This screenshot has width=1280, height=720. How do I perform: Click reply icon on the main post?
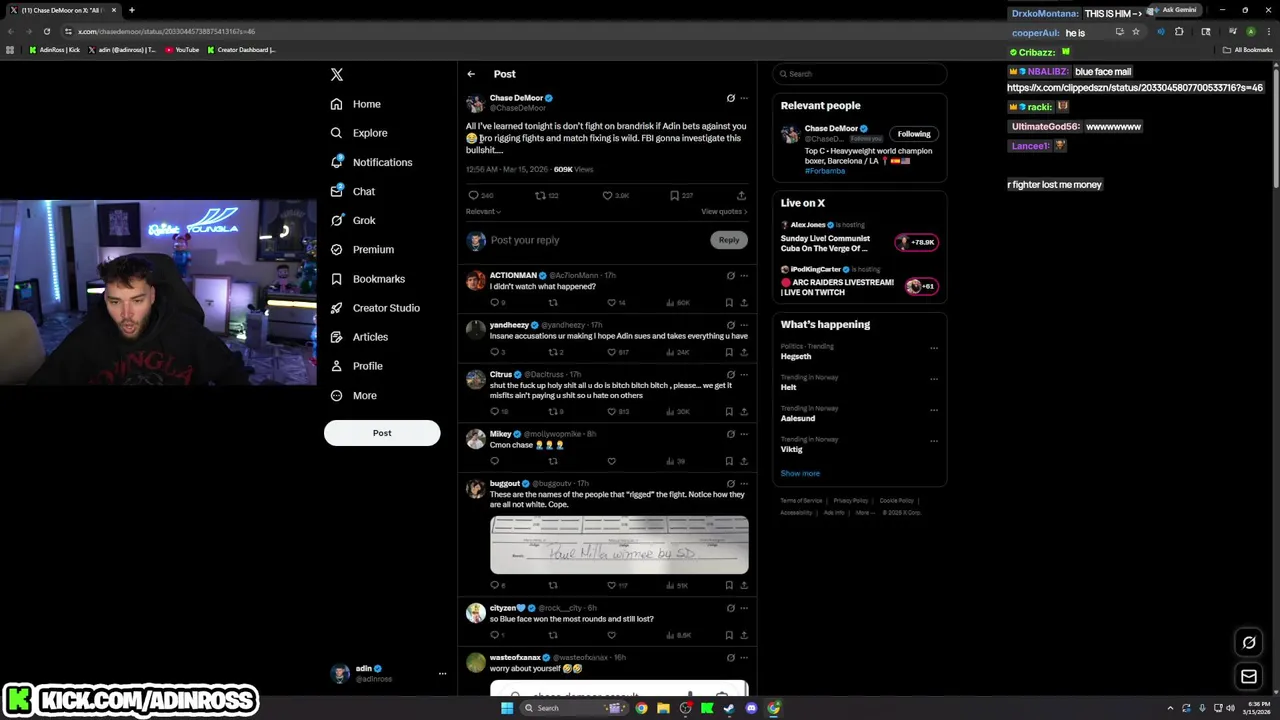pyautogui.click(x=474, y=195)
